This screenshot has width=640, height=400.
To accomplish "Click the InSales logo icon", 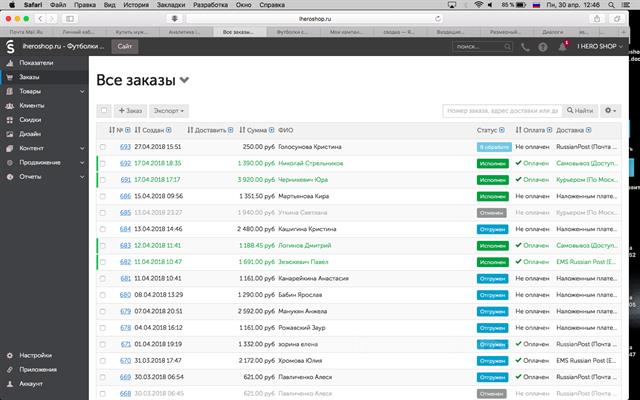I will [x=10, y=47].
